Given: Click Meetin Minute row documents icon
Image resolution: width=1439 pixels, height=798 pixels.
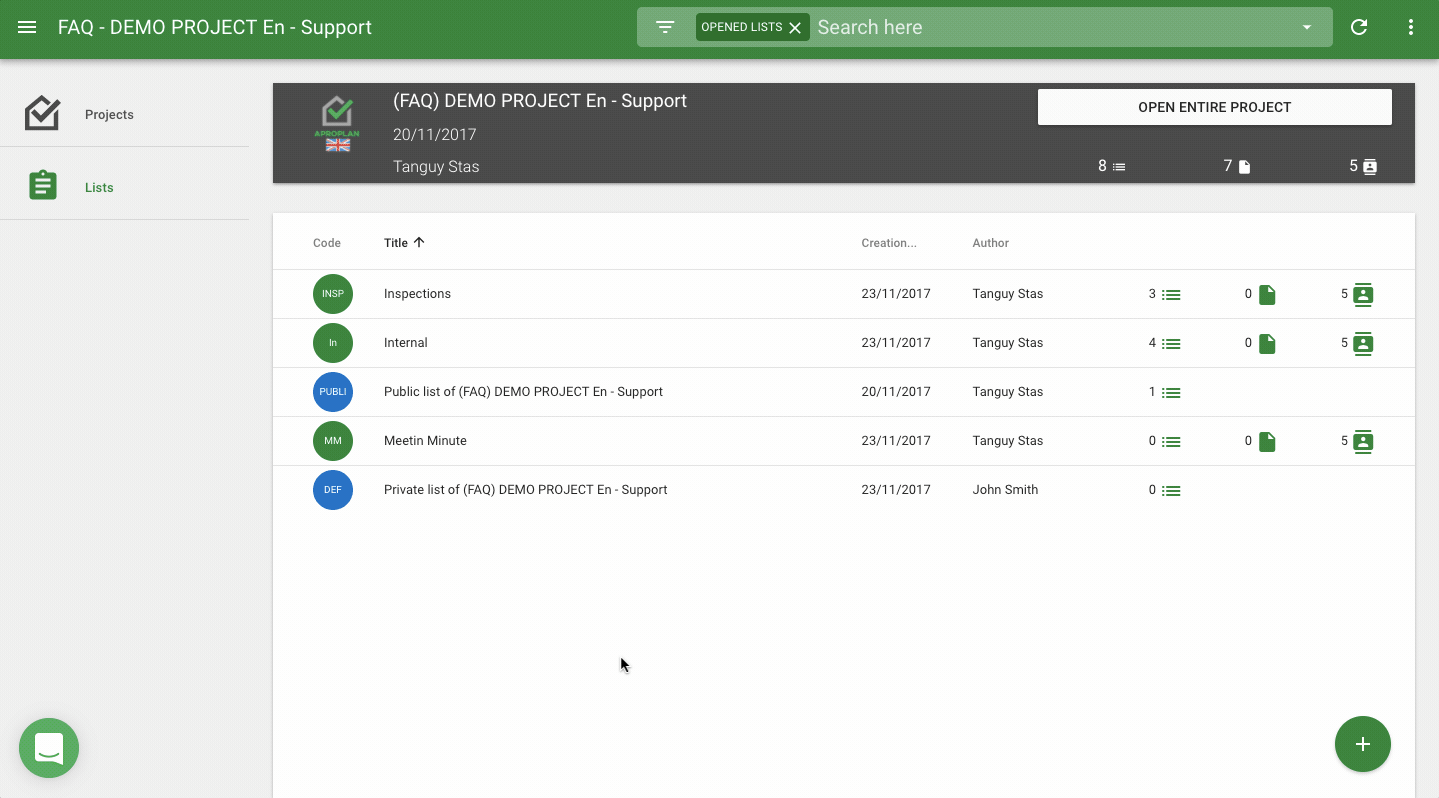Looking at the screenshot, I should (1267, 442).
